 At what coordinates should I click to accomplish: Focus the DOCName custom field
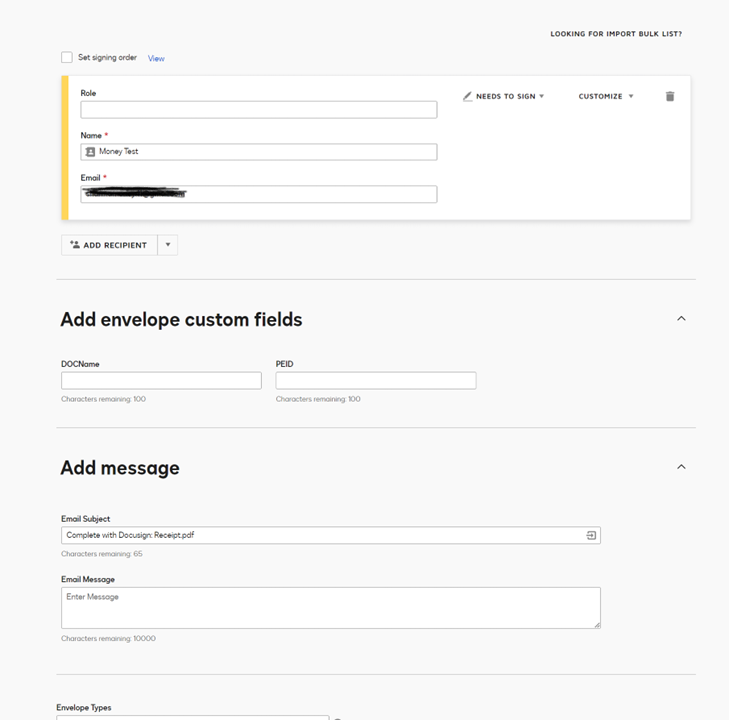coord(161,380)
